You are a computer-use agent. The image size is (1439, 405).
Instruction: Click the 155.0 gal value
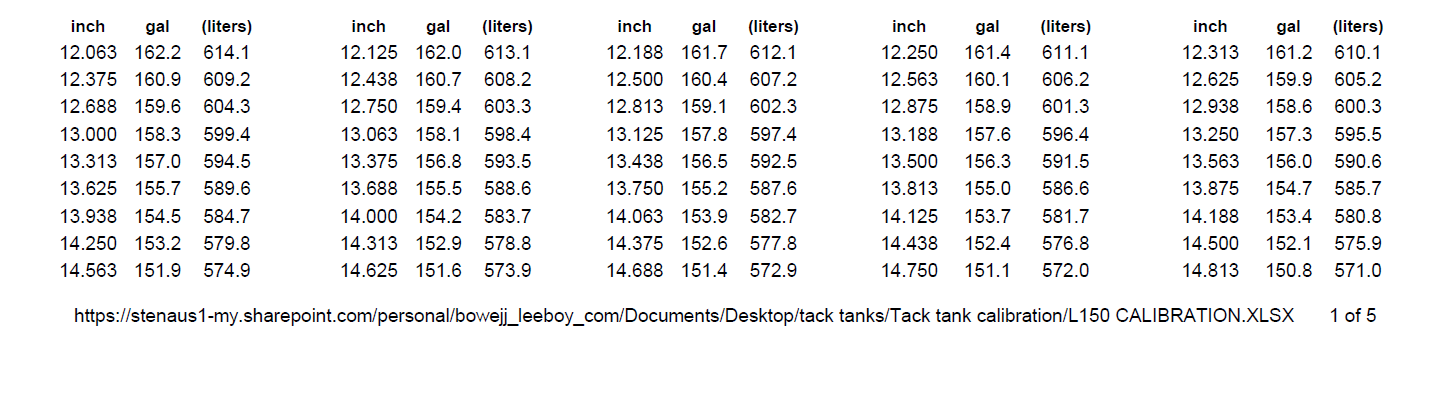click(x=988, y=188)
